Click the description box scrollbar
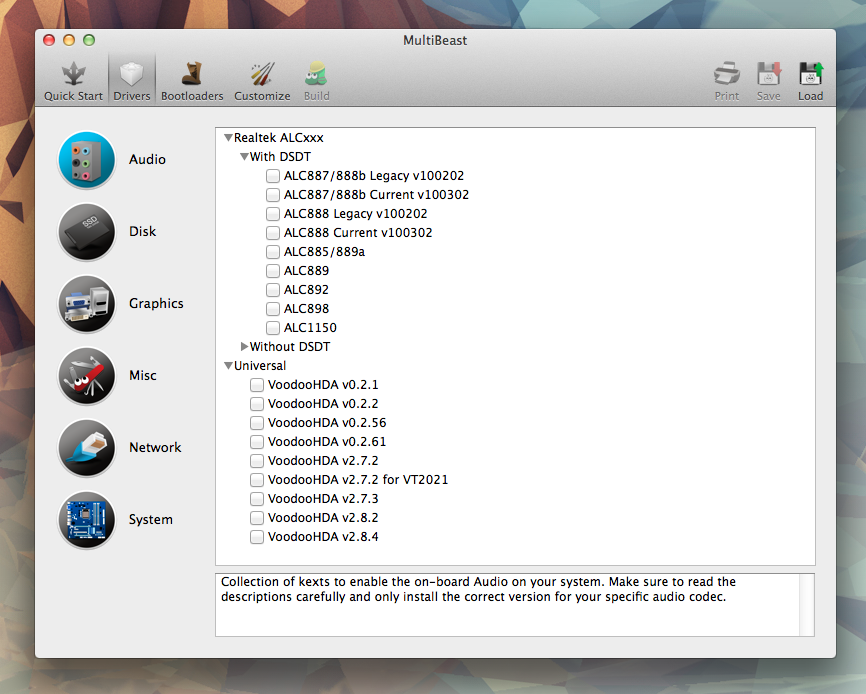The image size is (866, 694). [806, 605]
